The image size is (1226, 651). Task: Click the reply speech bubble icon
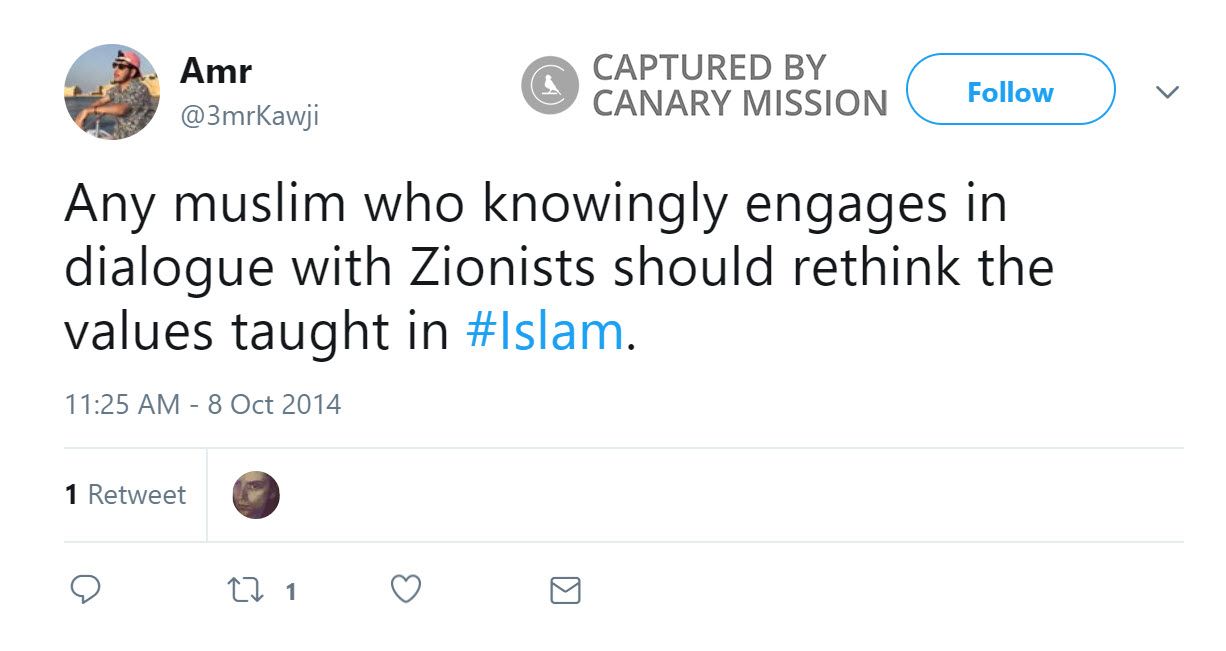click(x=85, y=590)
